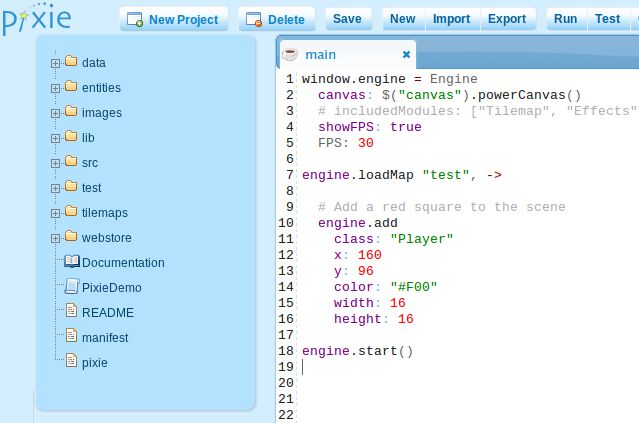The height and width of the screenshot is (423, 639).
Task: Click the images folder icon
Action: 71,111
